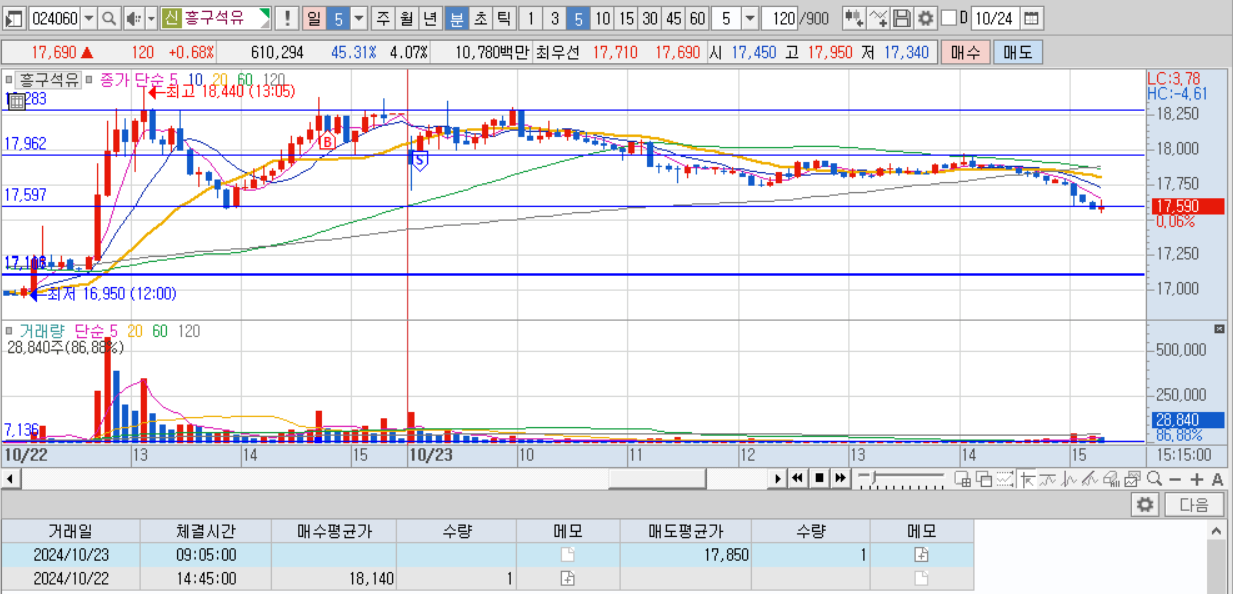Click the 매도 (sell) button

[x=1018, y=52]
